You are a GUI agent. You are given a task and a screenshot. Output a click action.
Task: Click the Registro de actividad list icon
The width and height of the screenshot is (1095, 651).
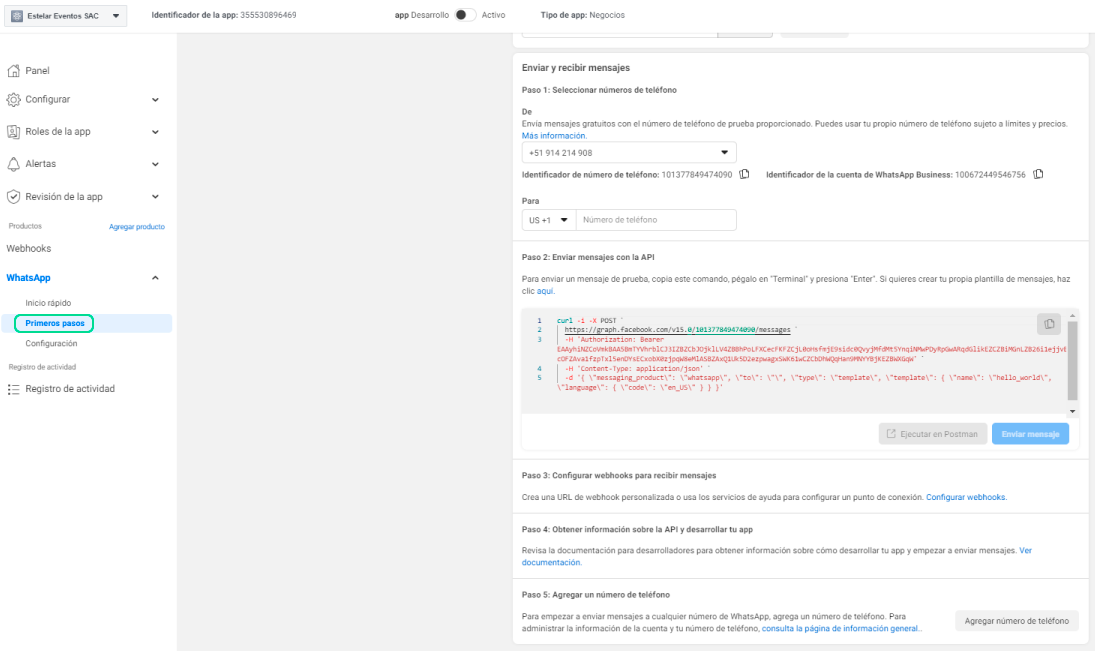(x=14, y=389)
